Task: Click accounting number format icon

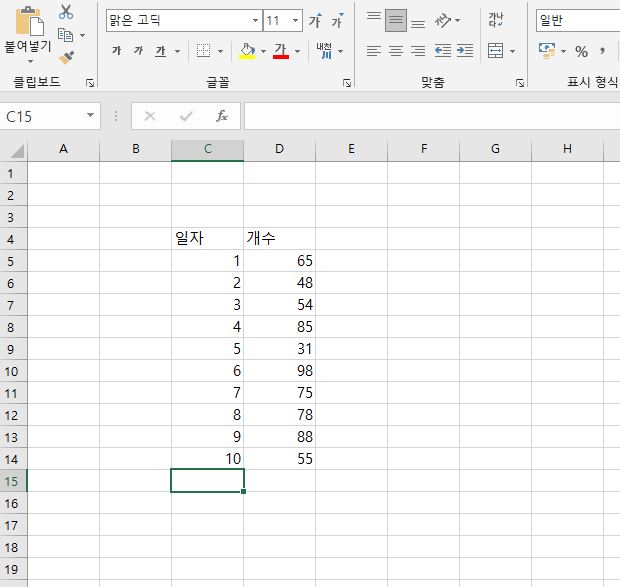Action: click(x=547, y=51)
